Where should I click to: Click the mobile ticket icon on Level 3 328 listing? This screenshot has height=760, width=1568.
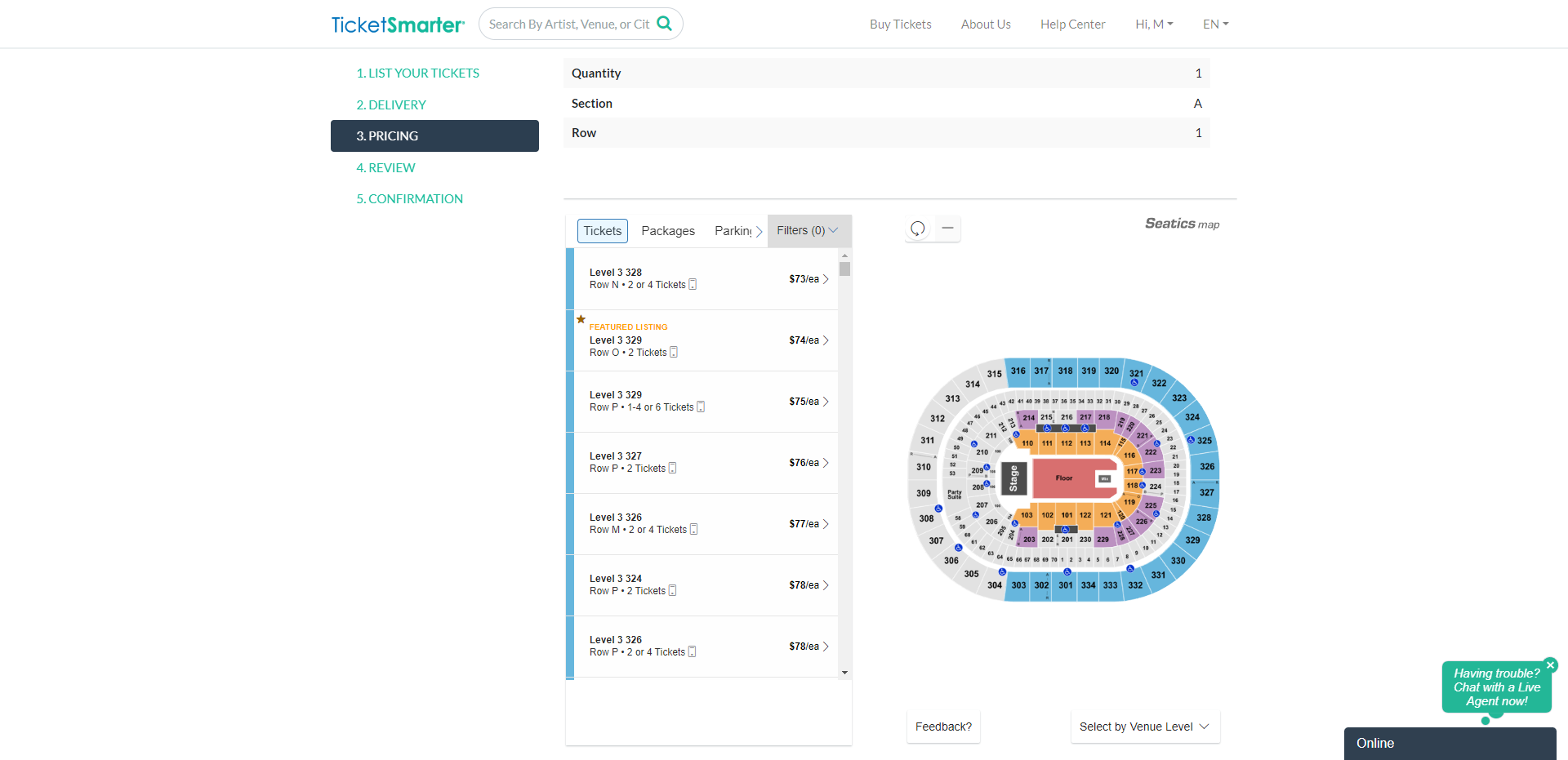[693, 284]
